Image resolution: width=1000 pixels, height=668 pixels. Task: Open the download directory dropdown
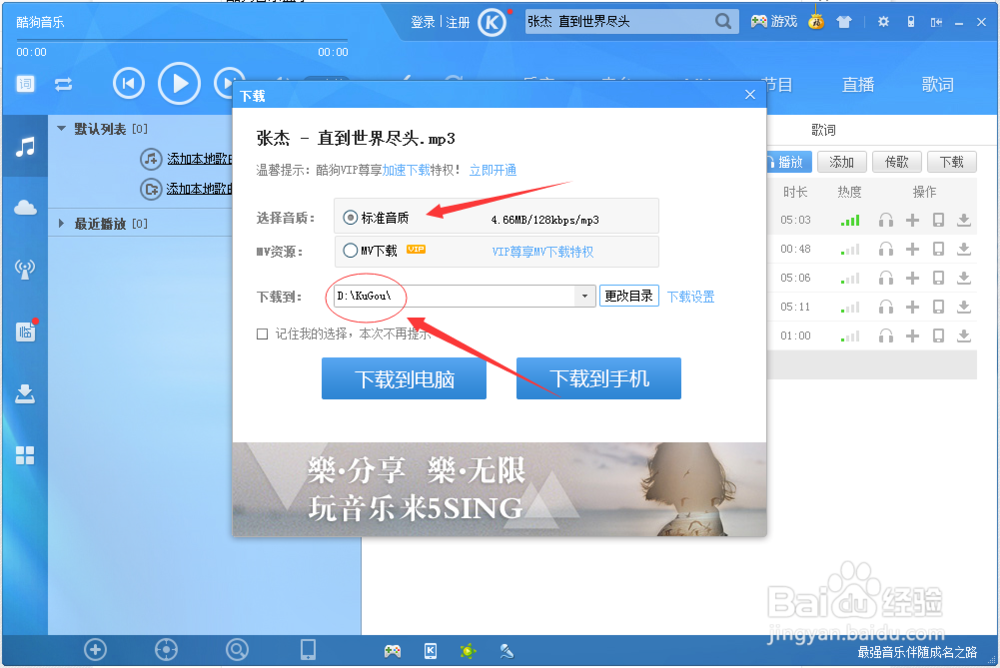coord(583,296)
